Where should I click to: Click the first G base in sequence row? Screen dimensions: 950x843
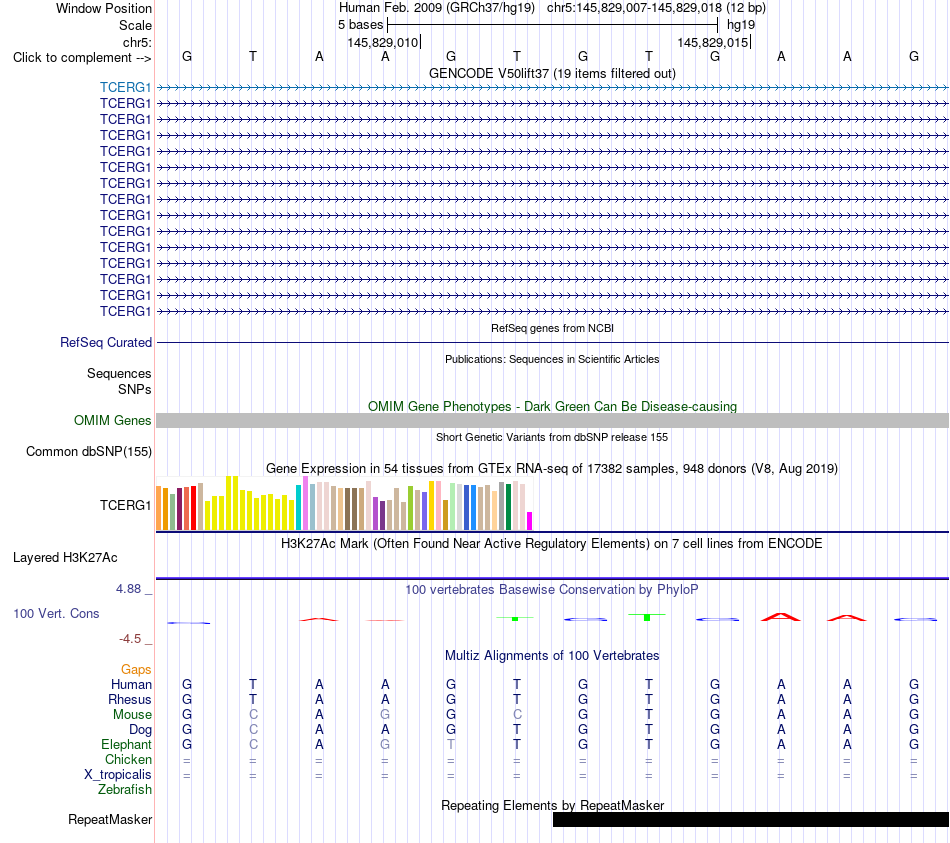tap(187, 56)
